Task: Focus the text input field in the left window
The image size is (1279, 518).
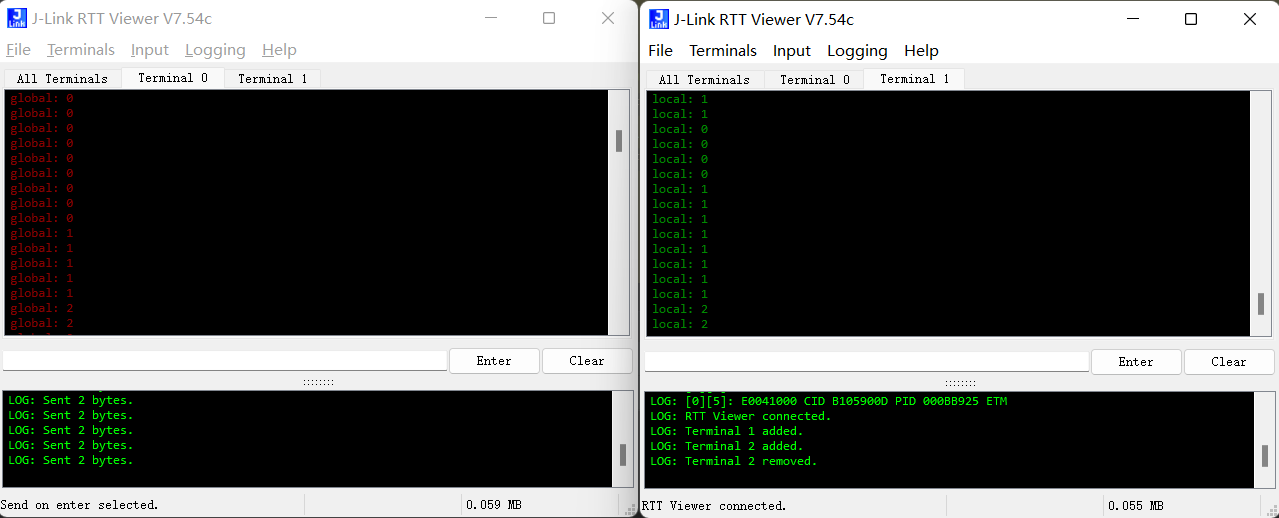Action: [x=225, y=361]
